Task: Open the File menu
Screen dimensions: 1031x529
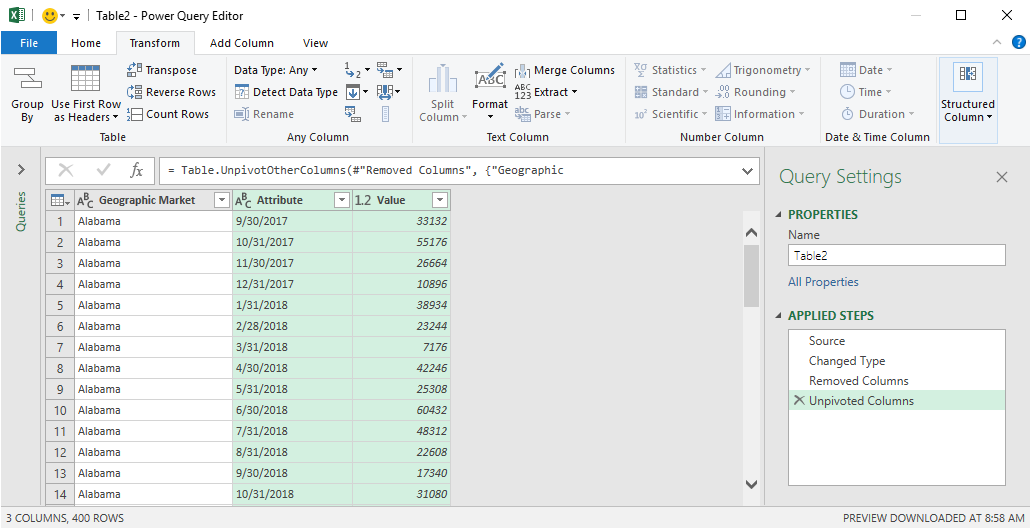Action: (29, 43)
